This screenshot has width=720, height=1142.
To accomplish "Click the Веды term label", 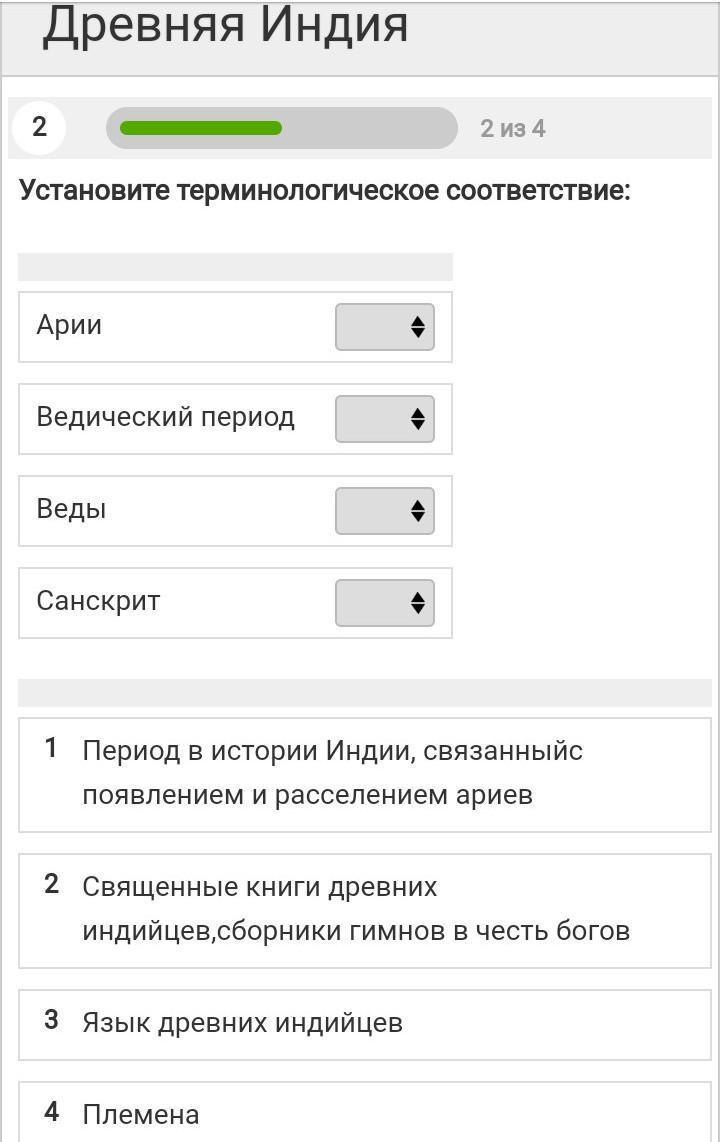I will 71,509.
